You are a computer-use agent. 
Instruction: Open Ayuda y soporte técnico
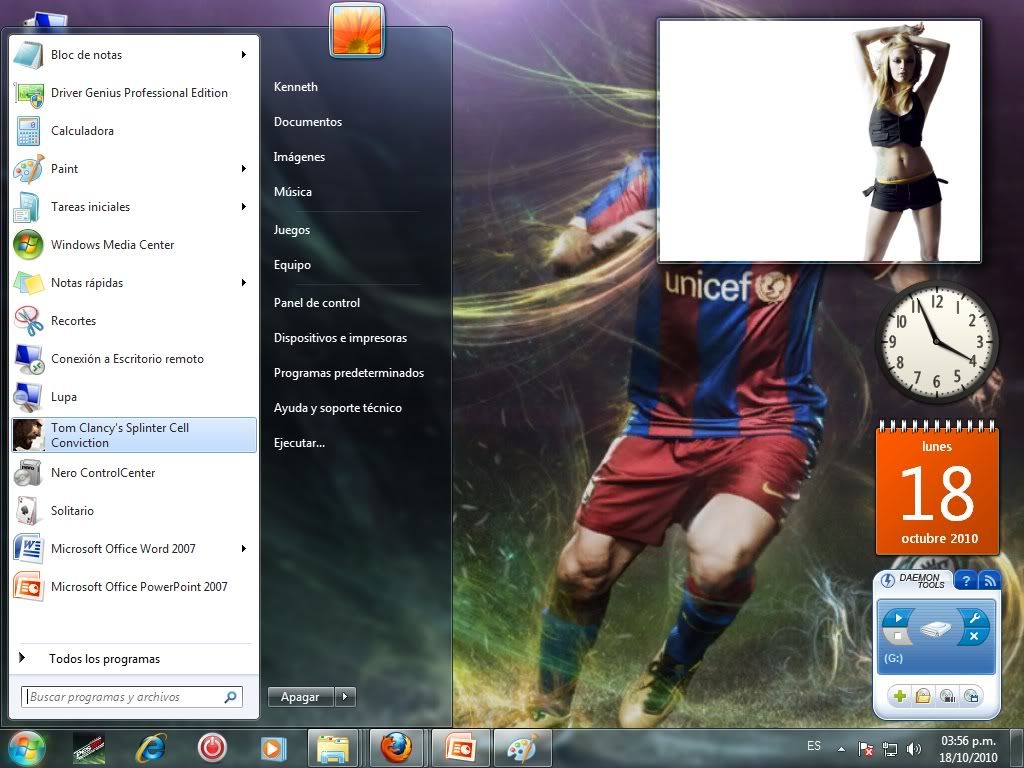click(338, 408)
